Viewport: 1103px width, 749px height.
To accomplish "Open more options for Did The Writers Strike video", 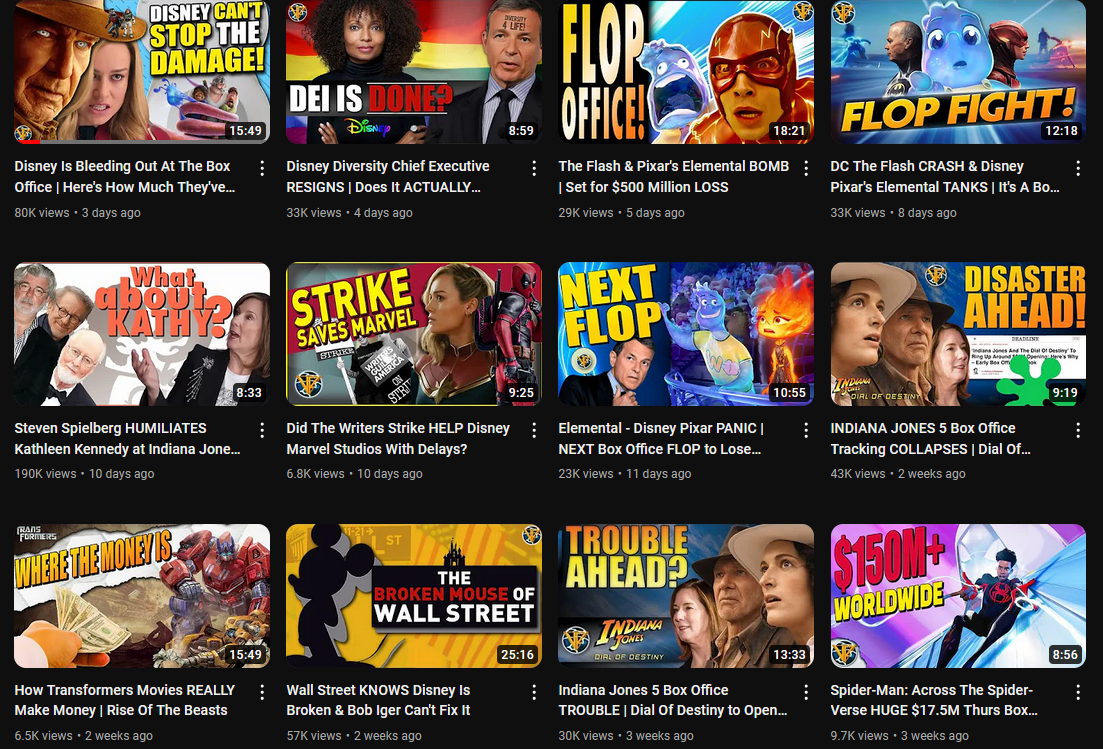I will coord(534,430).
